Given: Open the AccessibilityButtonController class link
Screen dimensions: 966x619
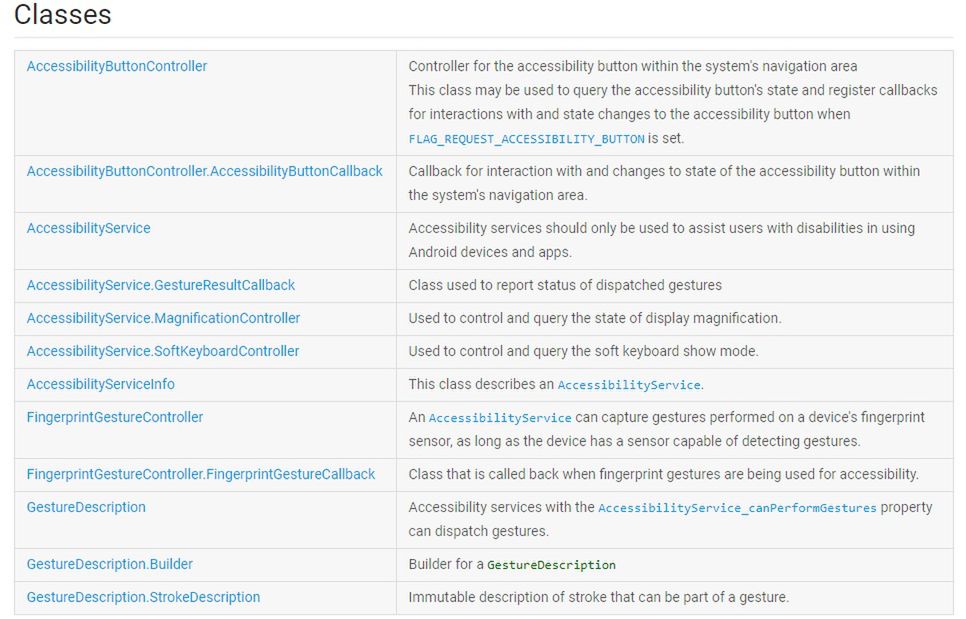Looking at the screenshot, I should (117, 66).
